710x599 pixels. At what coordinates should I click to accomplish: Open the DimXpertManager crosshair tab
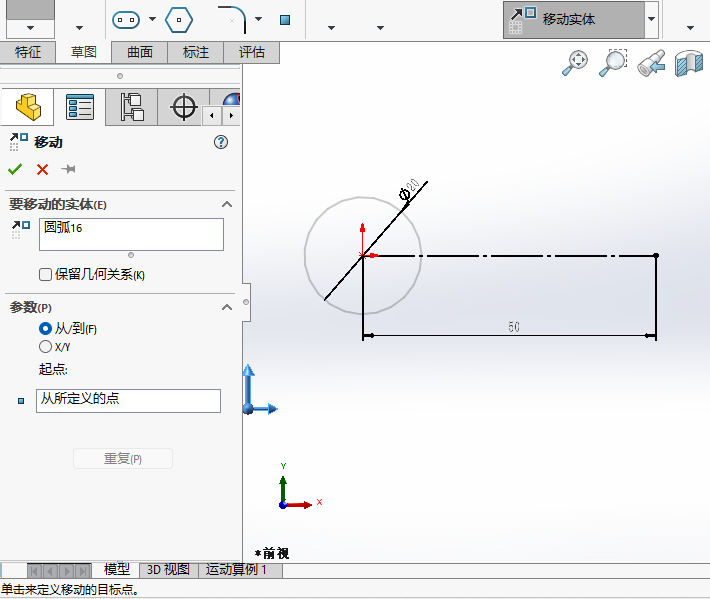click(x=184, y=107)
